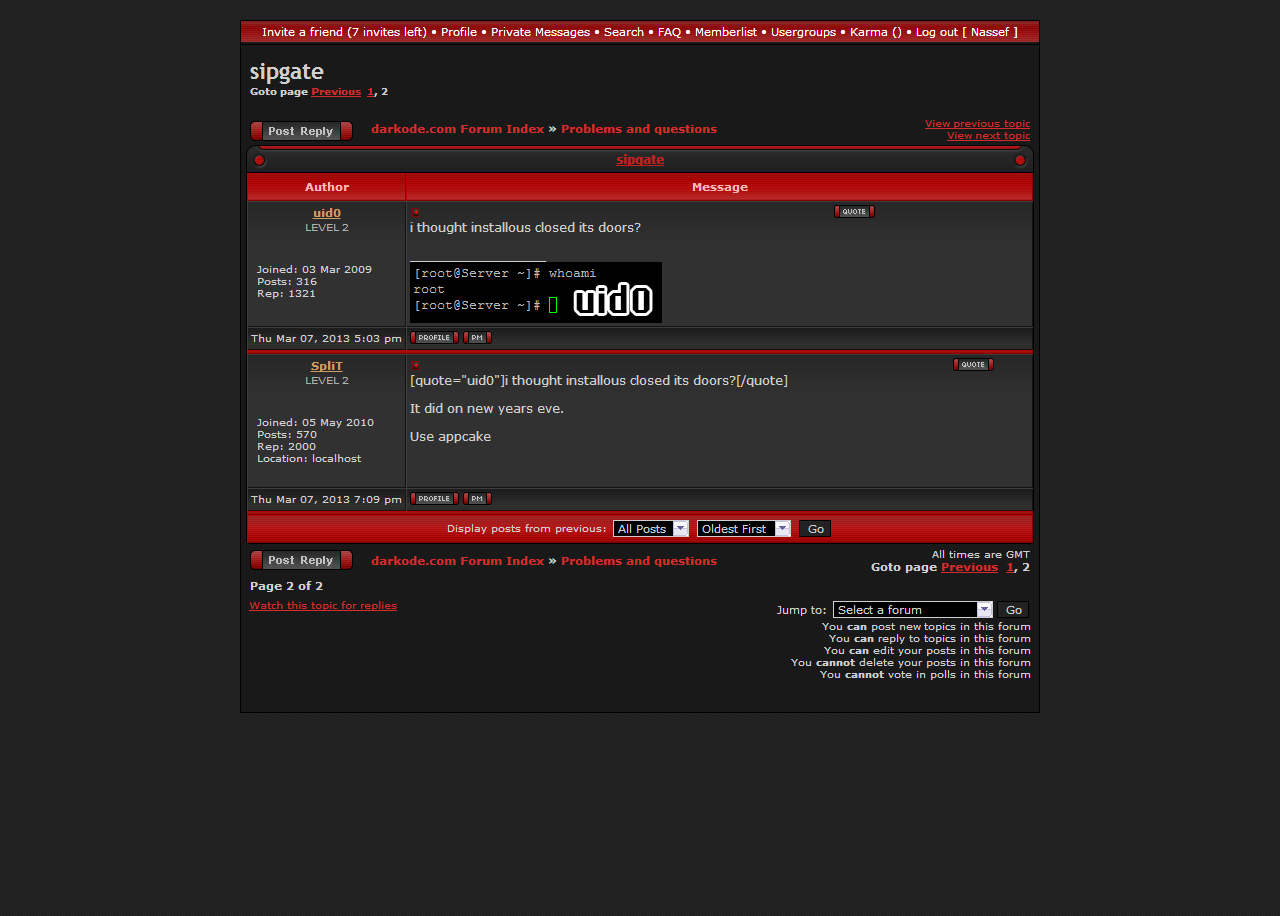Open uid0's profile via Profile button
Viewport: 1280px width, 916px height.
[434, 338]
